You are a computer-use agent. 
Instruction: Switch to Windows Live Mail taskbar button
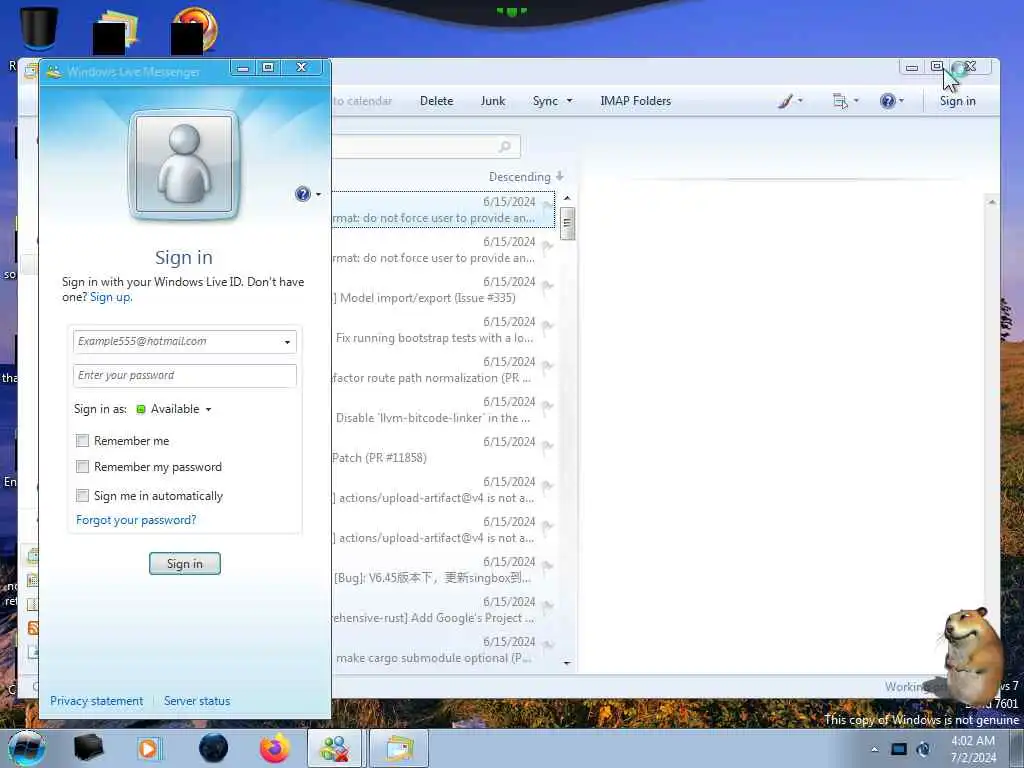point(400,748)
